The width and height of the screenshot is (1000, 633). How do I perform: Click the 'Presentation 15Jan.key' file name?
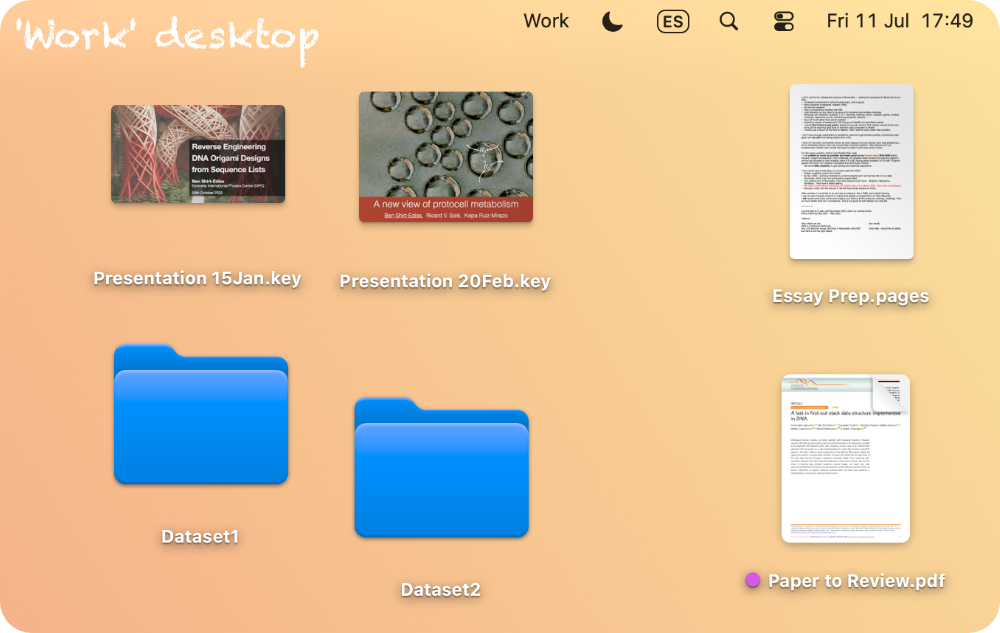(x=197, y=279)
